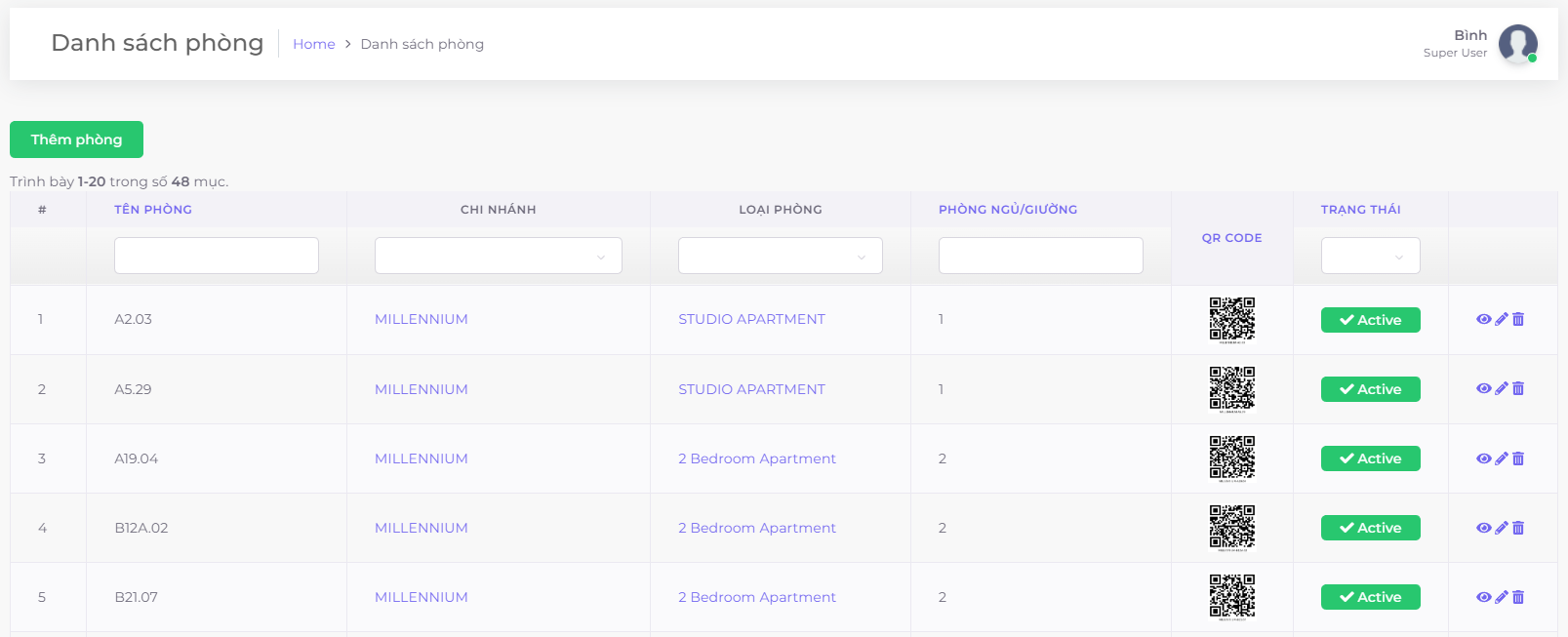
Task: Go to Home breadcrumb link
Action: click(x=313, y=44)
